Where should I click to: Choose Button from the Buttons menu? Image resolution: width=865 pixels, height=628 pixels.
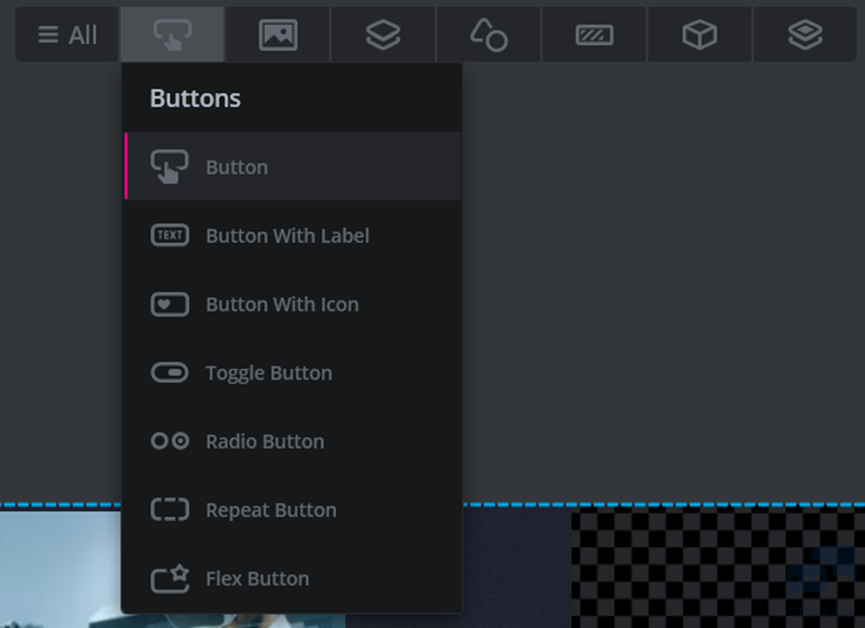pos(293,166)
